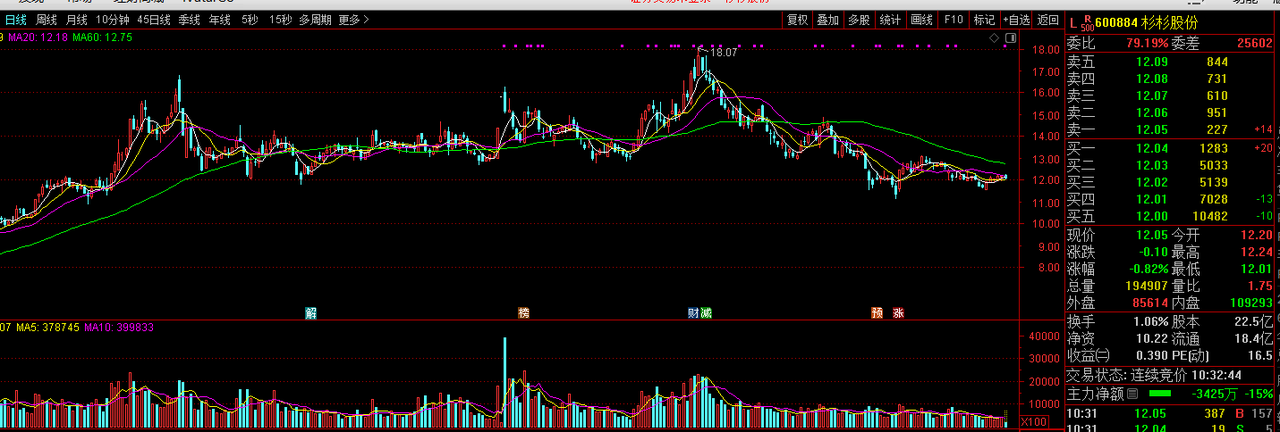Click the MA20: 12.18 indicator label

pos(38,38)
